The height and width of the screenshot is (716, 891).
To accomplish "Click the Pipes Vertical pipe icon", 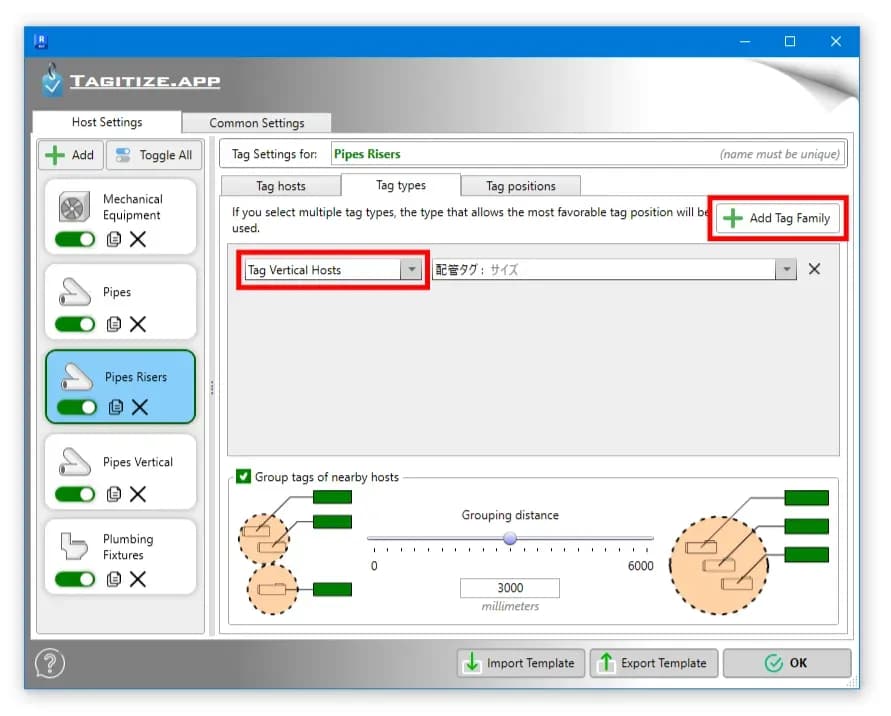I will [74, 461].
